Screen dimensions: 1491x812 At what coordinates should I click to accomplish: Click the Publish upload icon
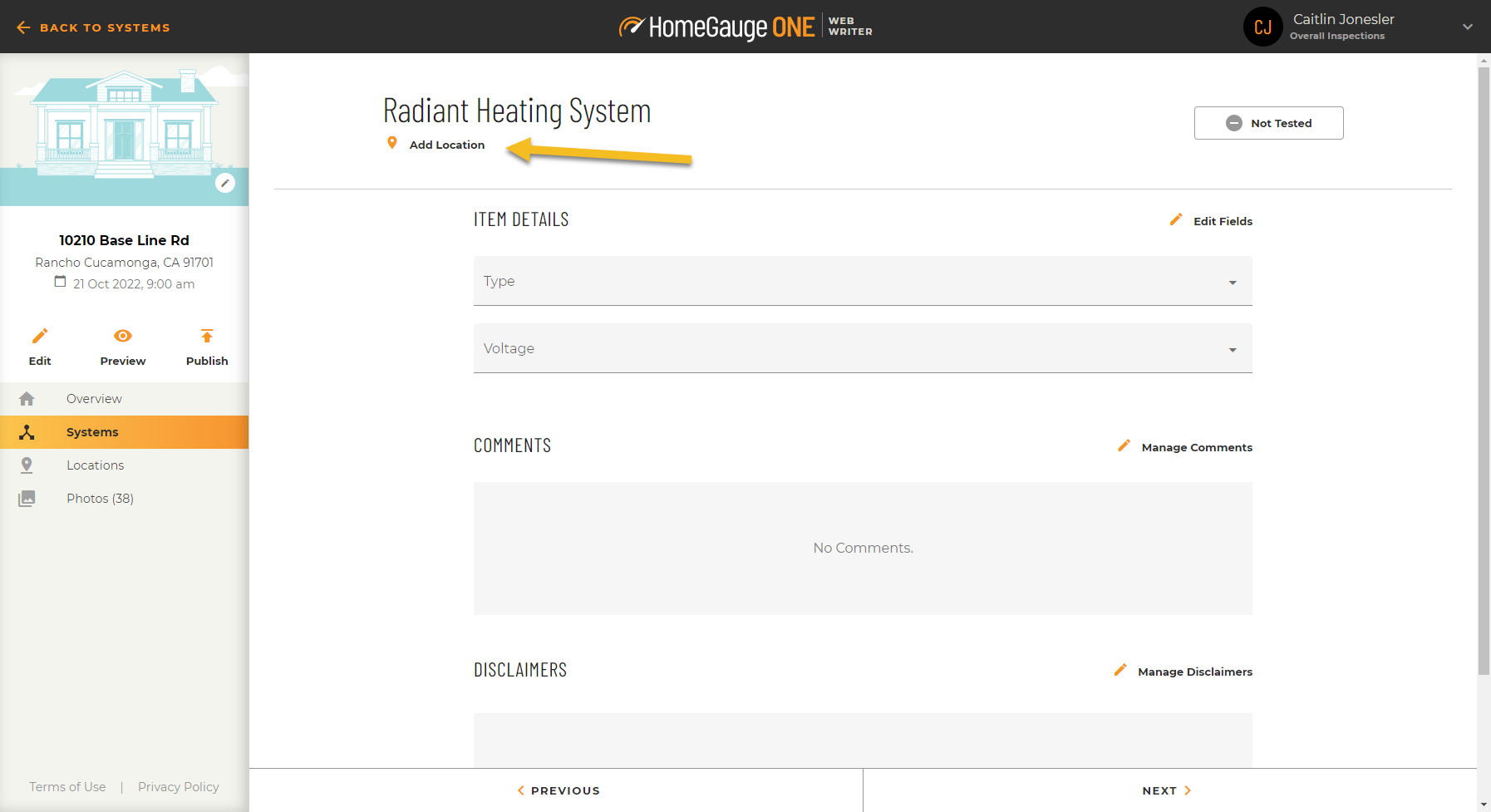click(x=207, y=337)
